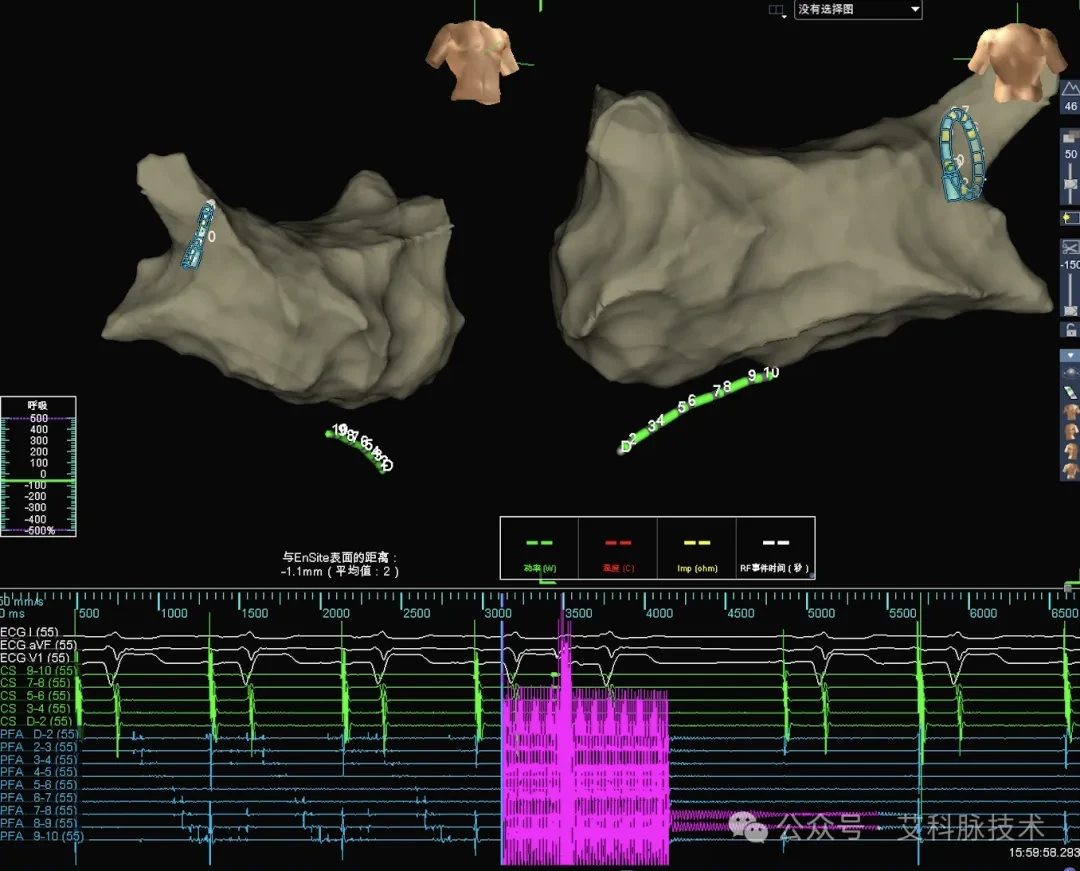
Task: Click the translucency layers icon above 50
Action: point(1070,137)
